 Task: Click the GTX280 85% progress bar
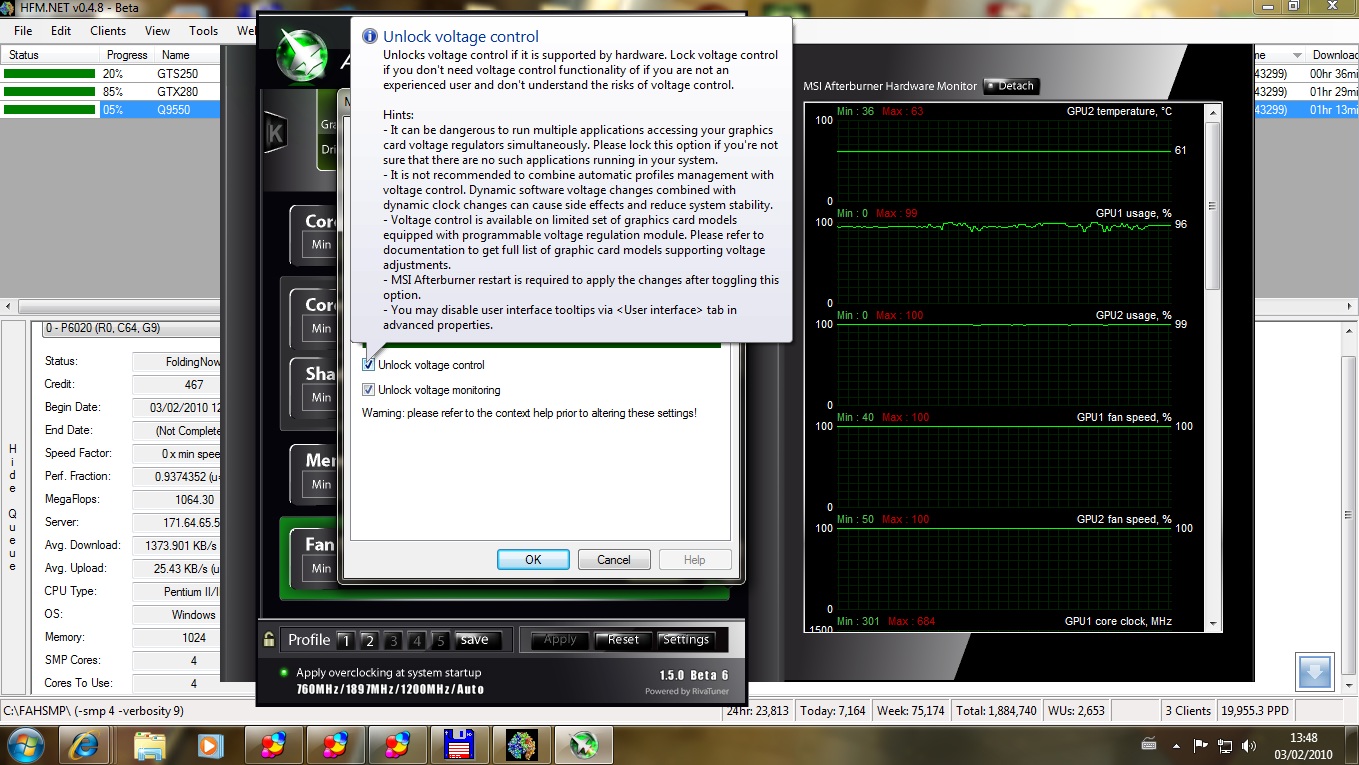[49, 92]
